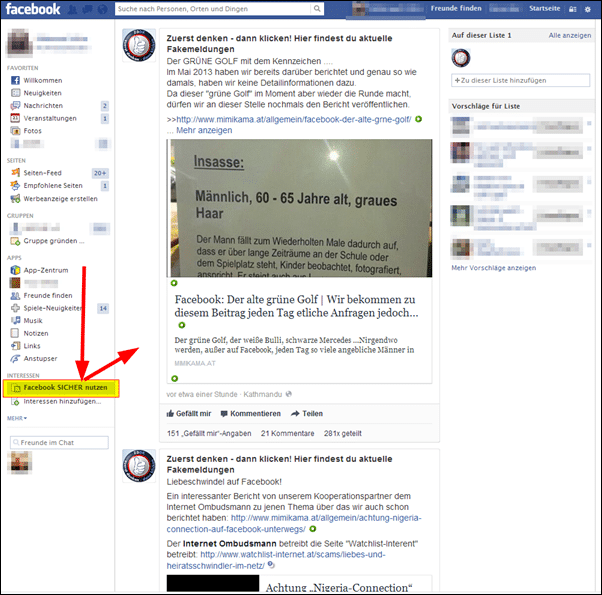Click the Facebook logo
Image resolution: width=602 pixels, height=595 pixels.
[x=33, y=9]
